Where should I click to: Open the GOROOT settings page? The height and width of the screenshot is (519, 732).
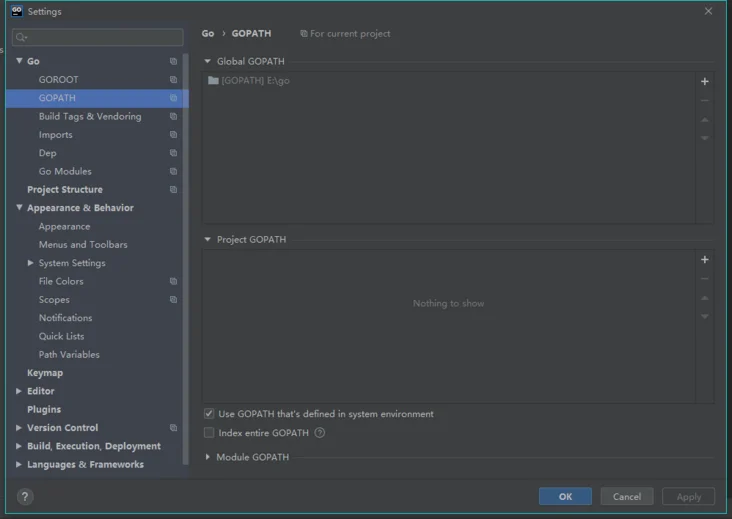click(58, 79)
